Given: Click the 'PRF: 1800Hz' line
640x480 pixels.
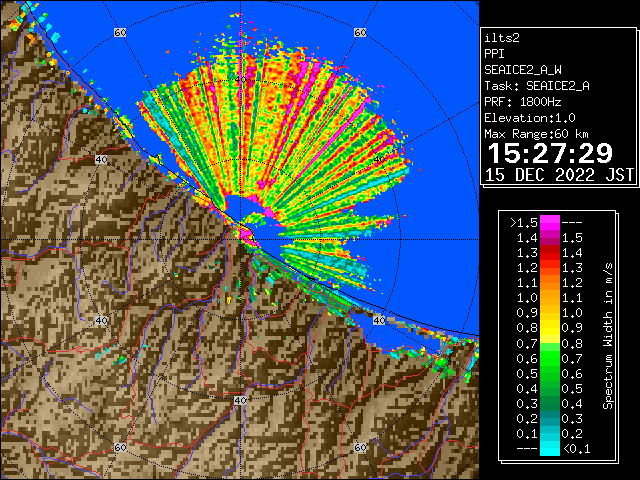Looking at the screenshot, I should tap(523, 102).
